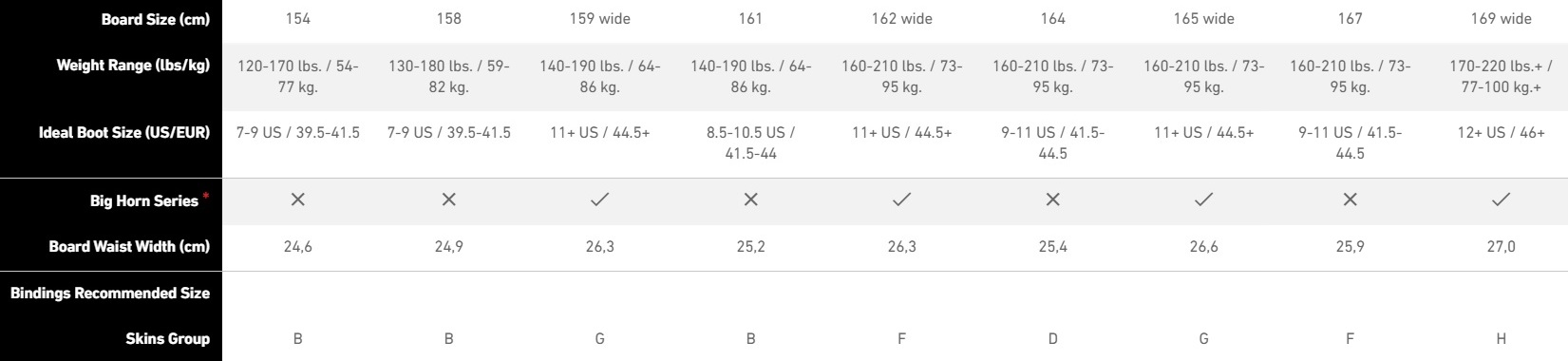Click the Bindings Recommended Size header

coord(110,293)
